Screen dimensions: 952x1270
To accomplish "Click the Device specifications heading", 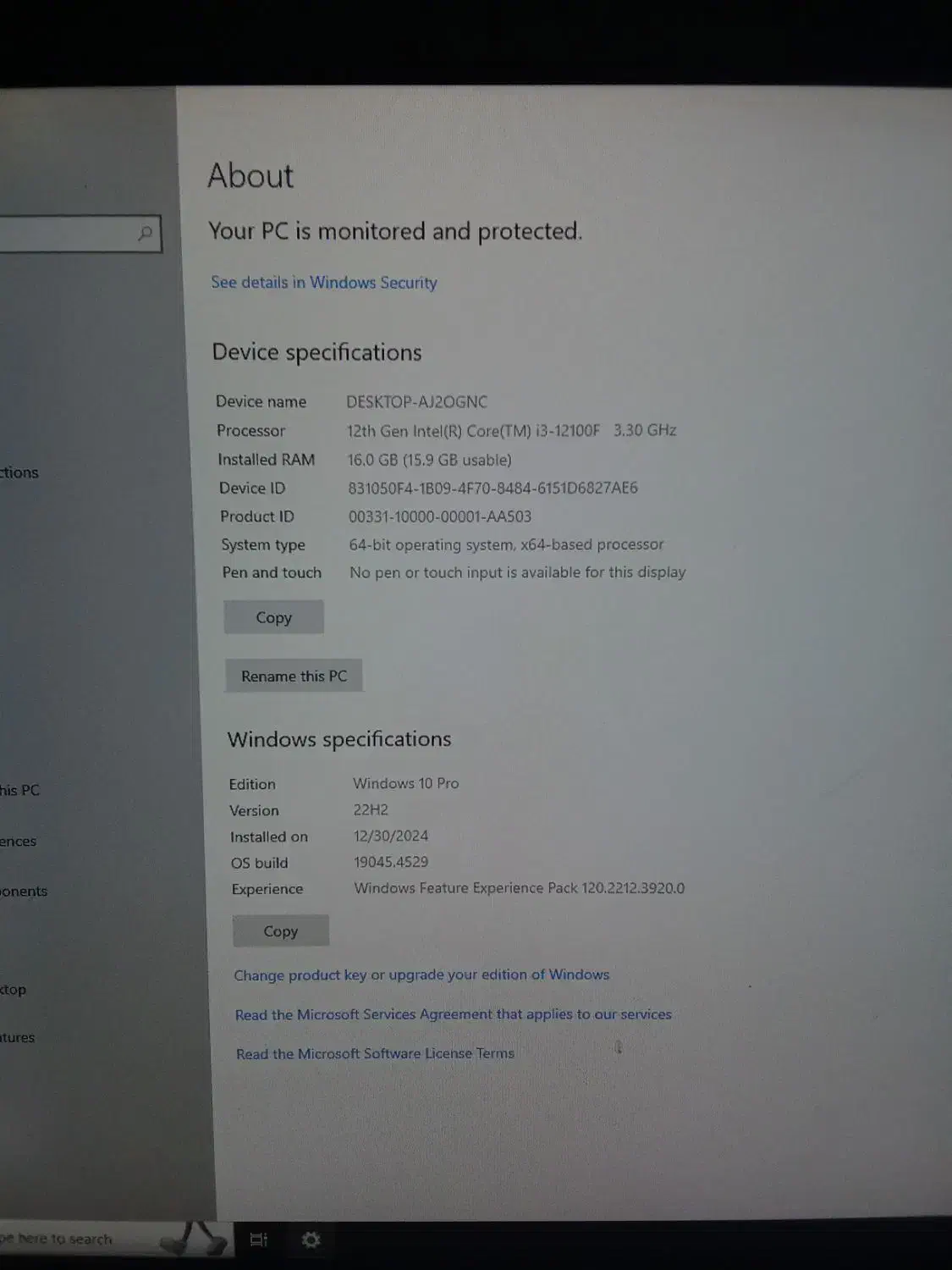I will [316, 352].
